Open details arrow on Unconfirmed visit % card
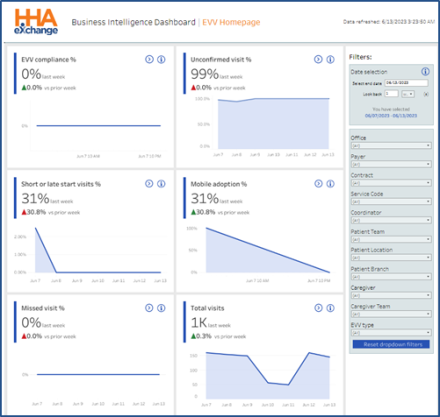 [318, 59]
